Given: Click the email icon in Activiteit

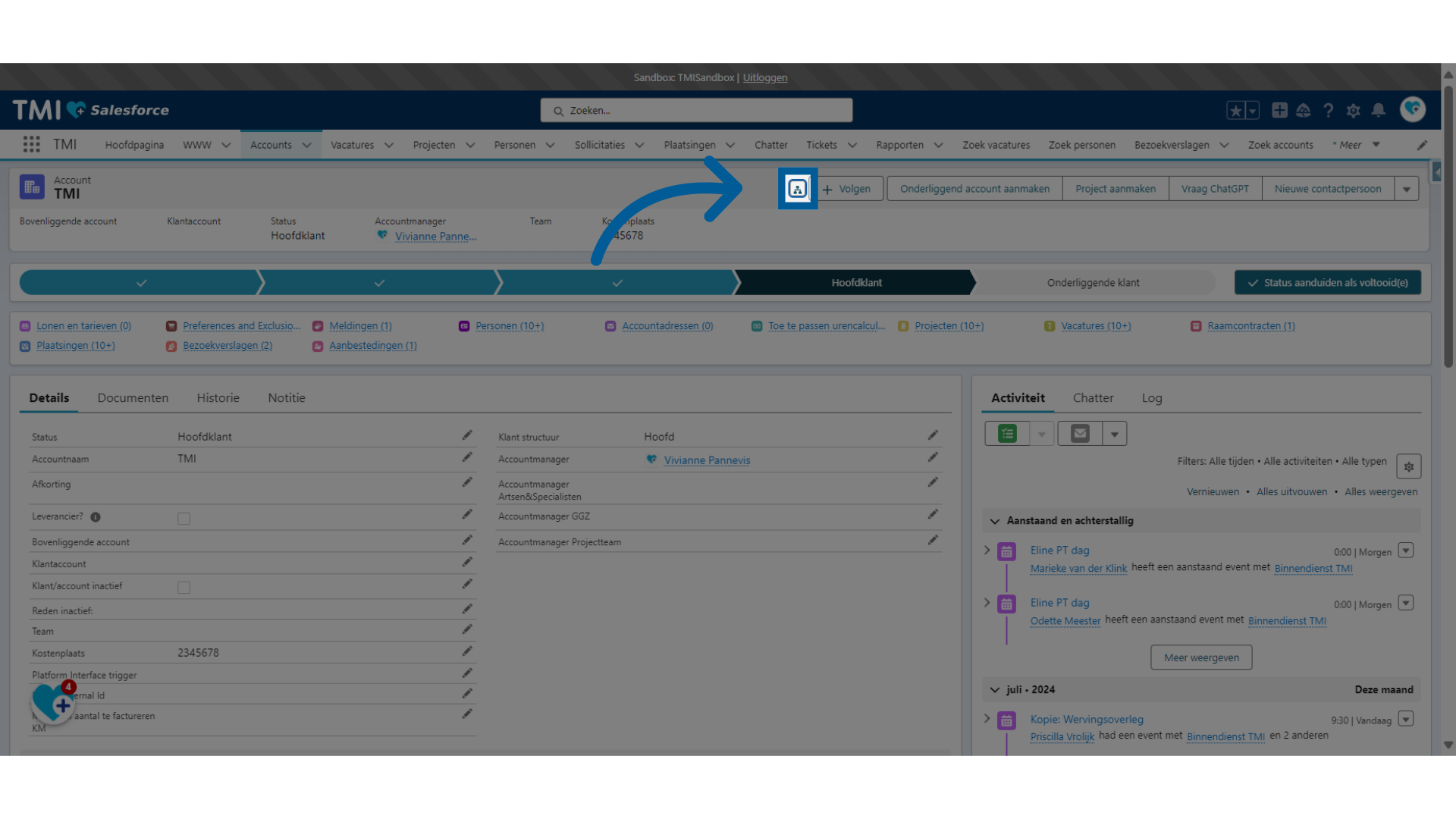Looking at the screenshot, I should (1080, 434).
